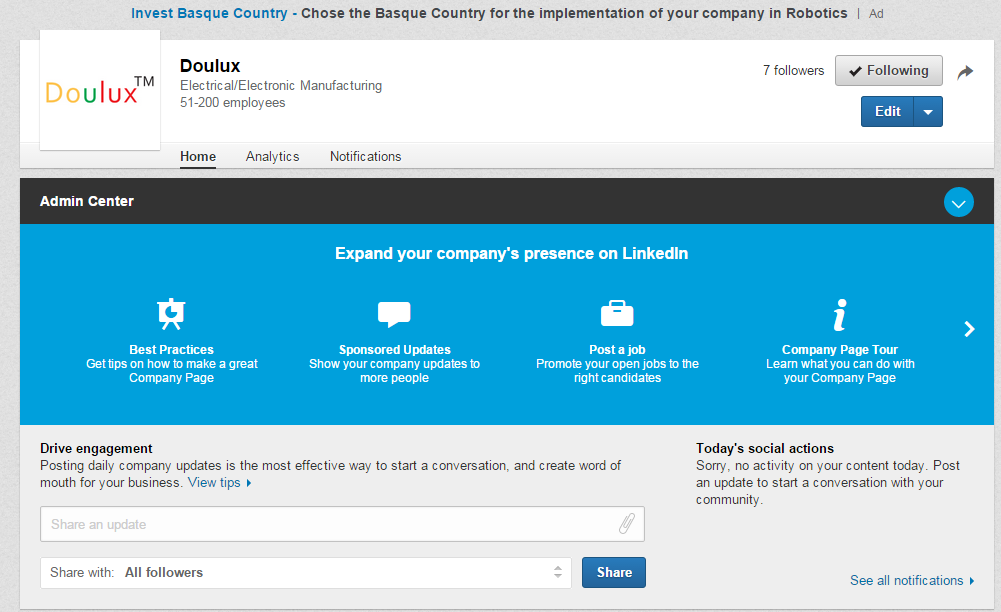Click the Doulux company logo
Image resolution: width=1001 pixels, height=612 pixels.
tap(100, 90)
